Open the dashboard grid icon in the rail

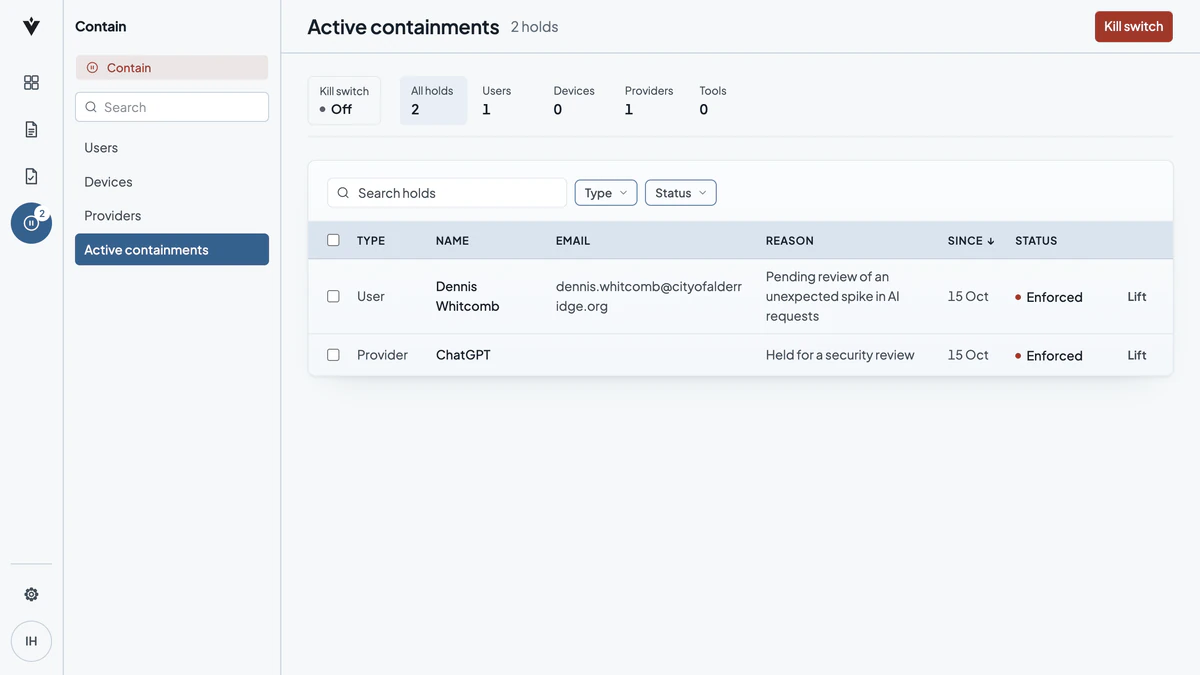[x=31, y=82]
